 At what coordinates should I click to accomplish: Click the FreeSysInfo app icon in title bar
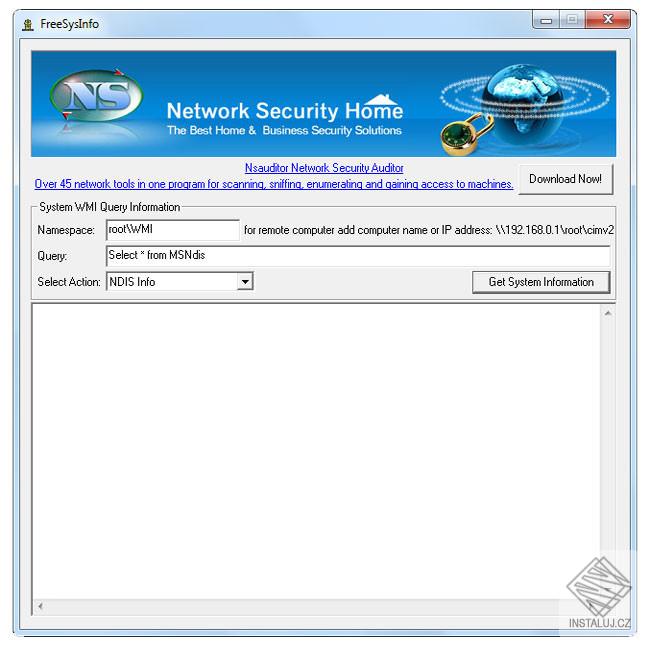pos(28,24)
